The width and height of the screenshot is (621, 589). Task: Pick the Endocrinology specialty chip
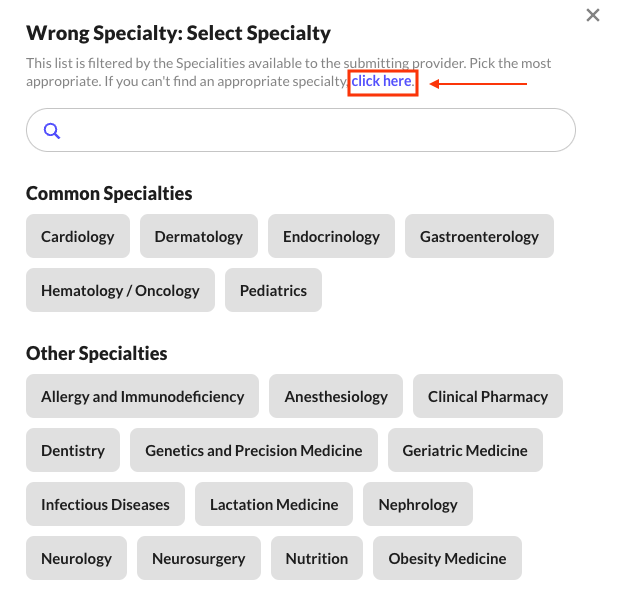click(x=331, y=236)
